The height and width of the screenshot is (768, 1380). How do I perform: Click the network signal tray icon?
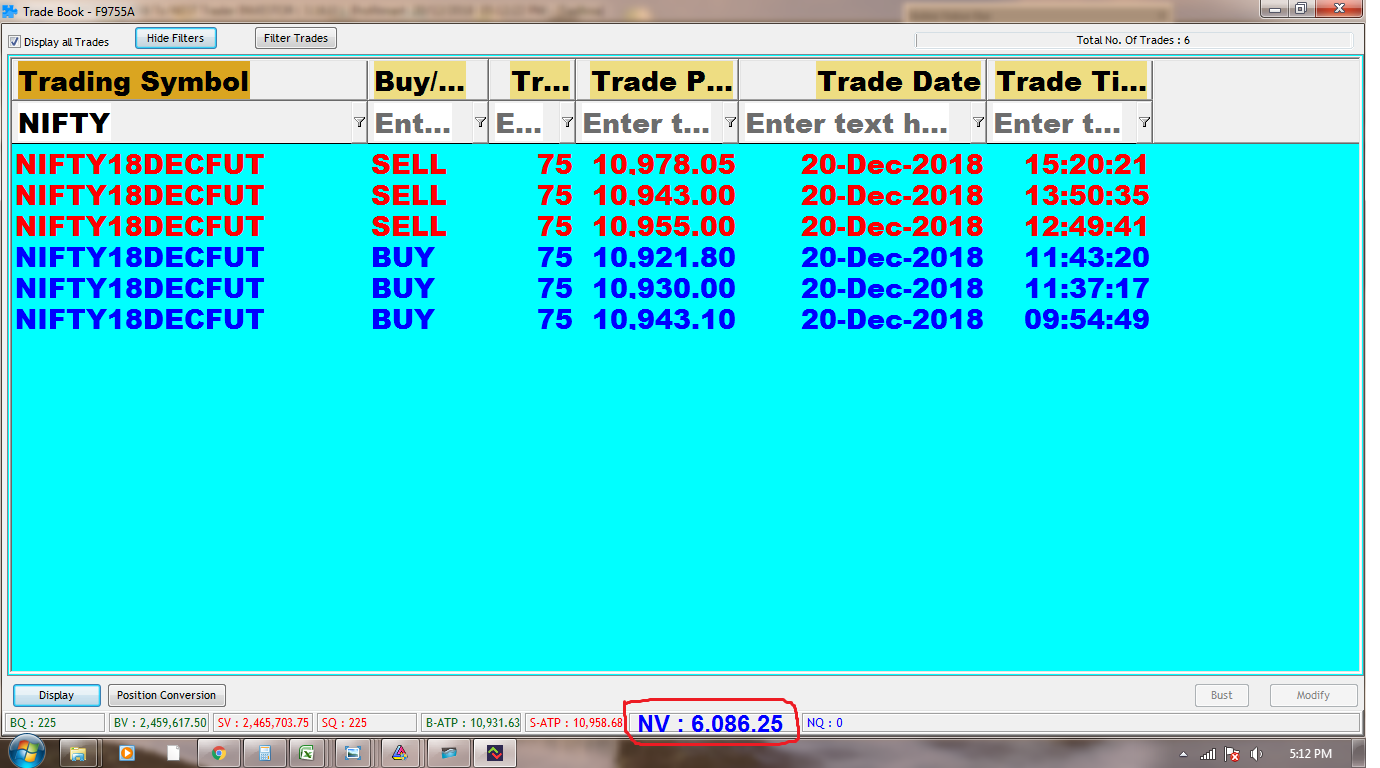pos(1208,754)
